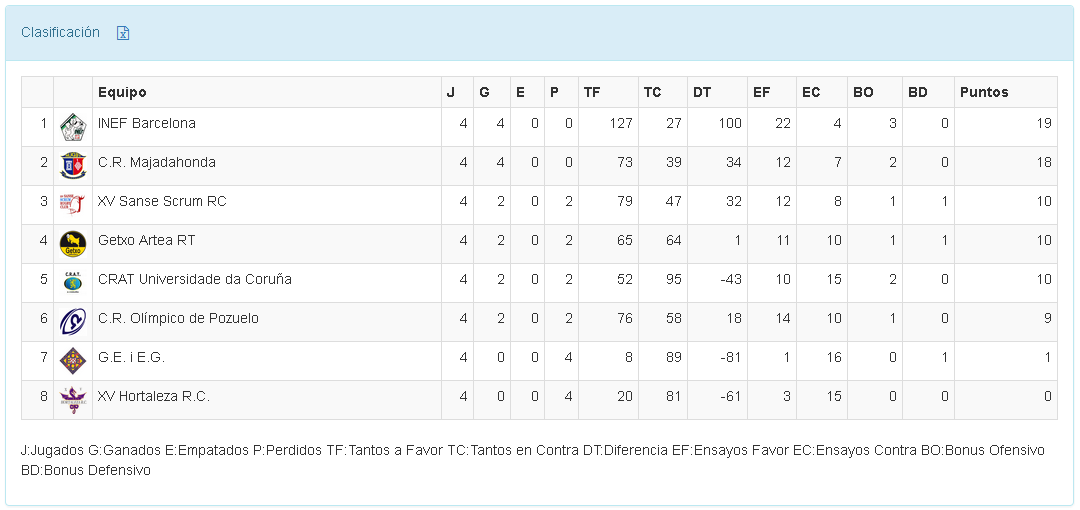This screenshot has height=510, width=1080.
Task: Click the XV Hortaleza R.C. logo
Action: point(73,400)
